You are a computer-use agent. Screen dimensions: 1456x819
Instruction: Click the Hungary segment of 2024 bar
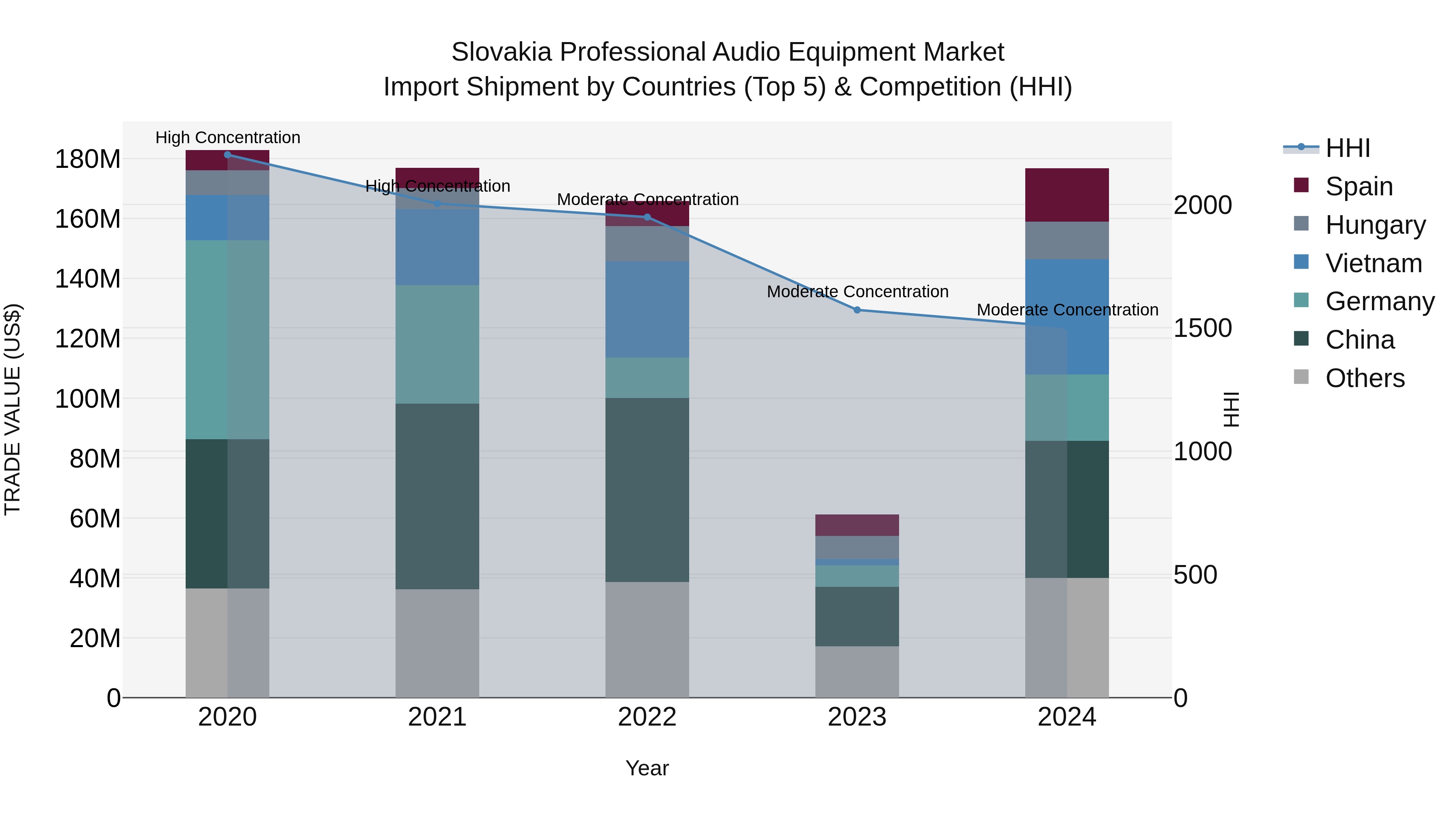1067,241
